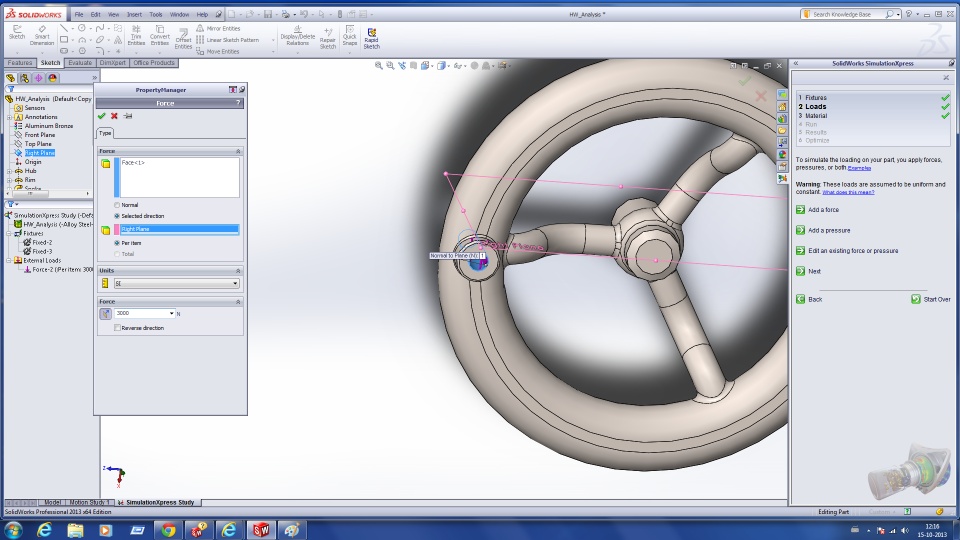
Task: Open SolidWorks from the Windows taskbar
Action: tap(261, 530)
